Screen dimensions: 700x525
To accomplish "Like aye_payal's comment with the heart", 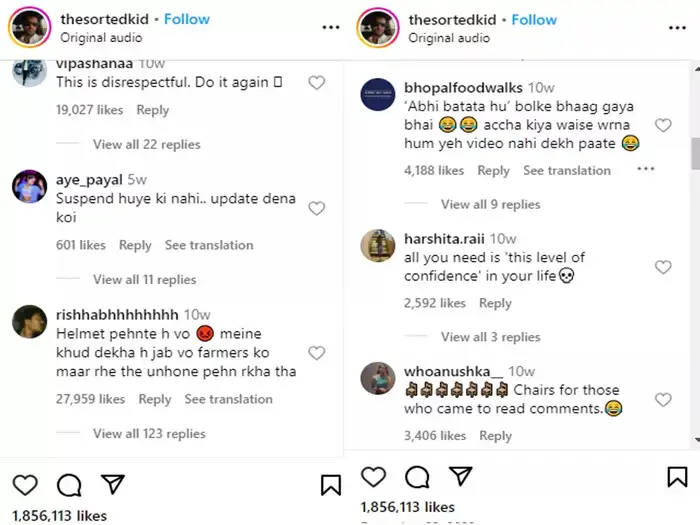I will pyautogui.click(x=316, y=208).
